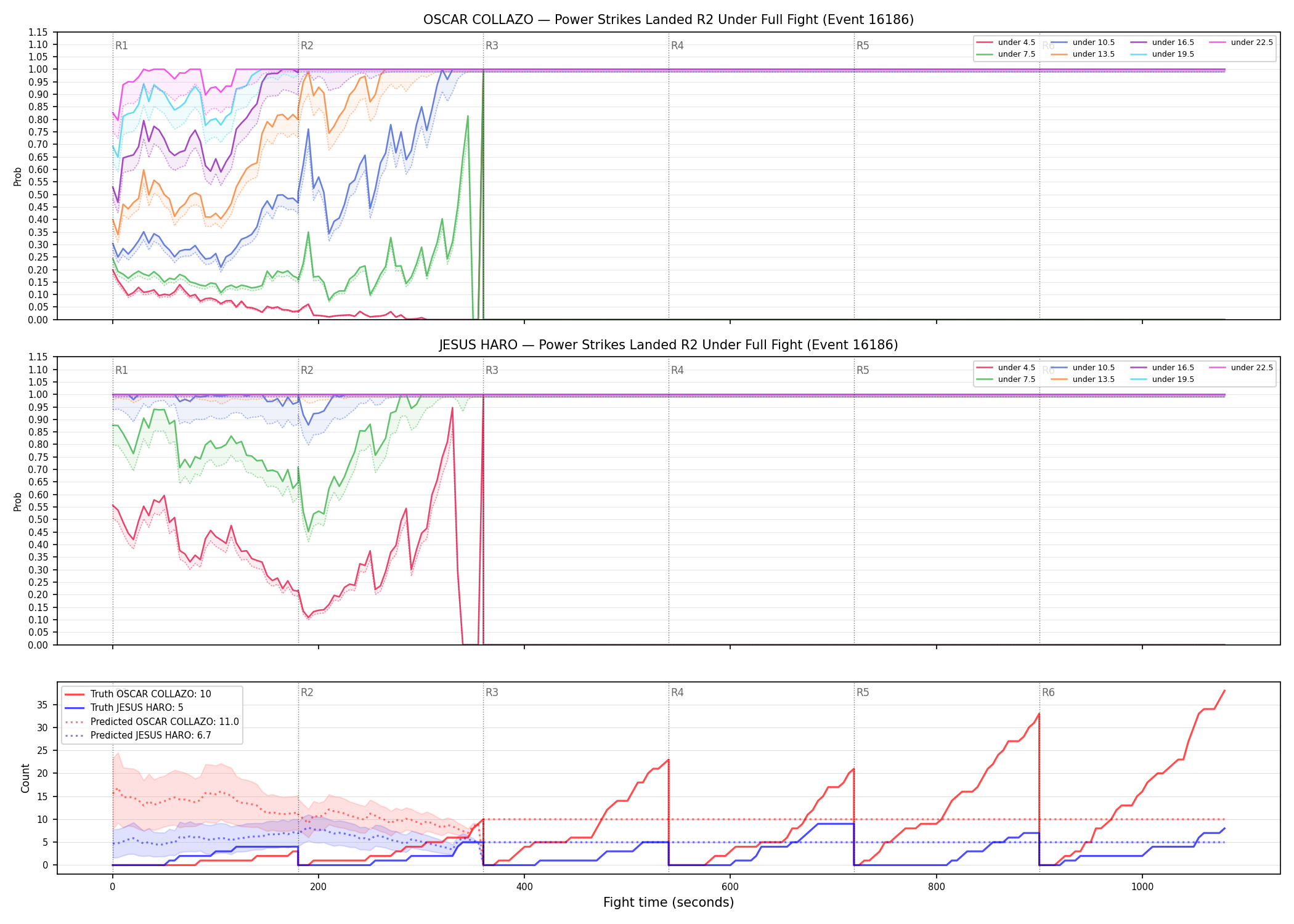Select 'under 22.5' in Oscar Collazo legend

pos(1241,43)
